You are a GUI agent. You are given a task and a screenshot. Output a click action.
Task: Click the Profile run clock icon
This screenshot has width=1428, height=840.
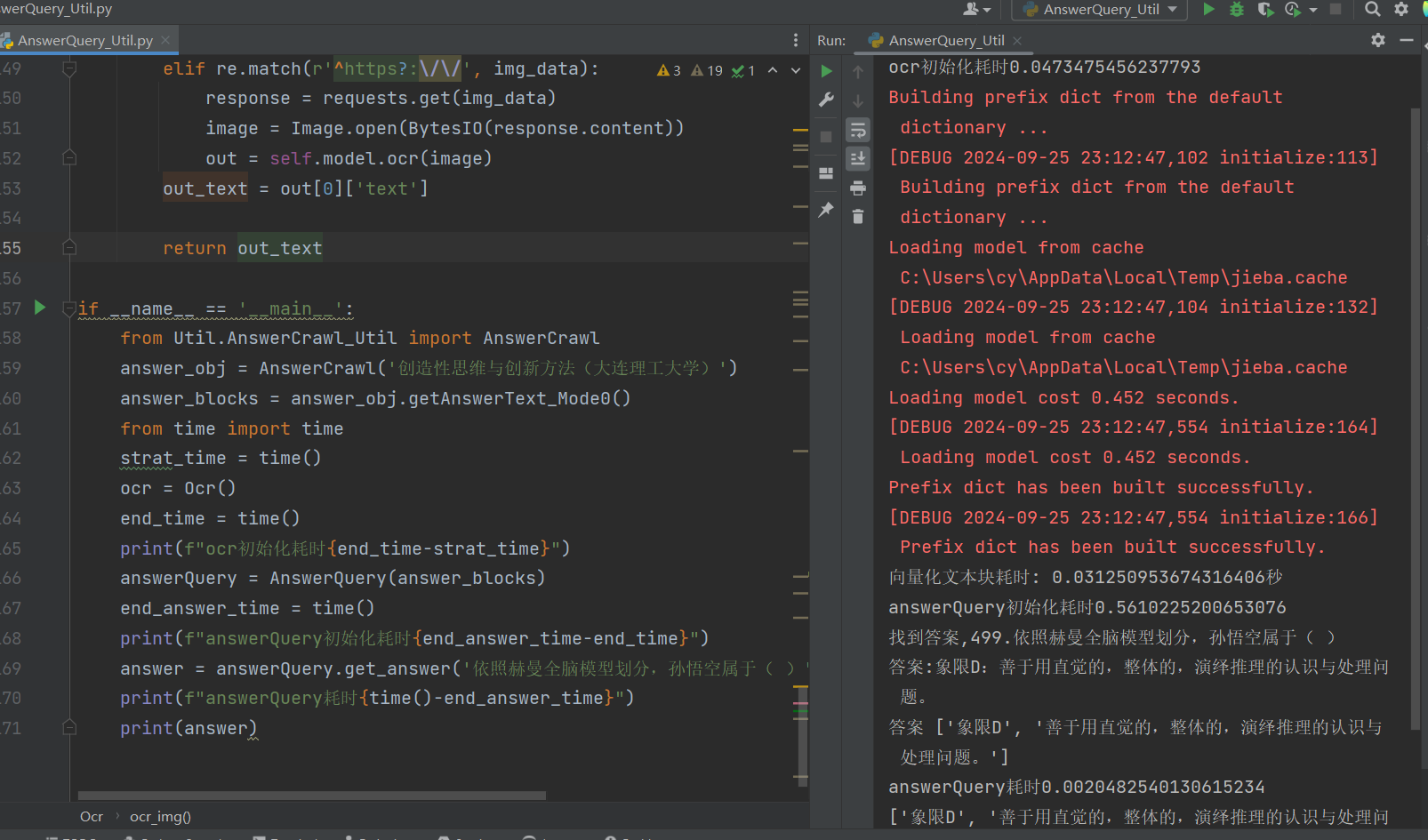(1293, 9)
